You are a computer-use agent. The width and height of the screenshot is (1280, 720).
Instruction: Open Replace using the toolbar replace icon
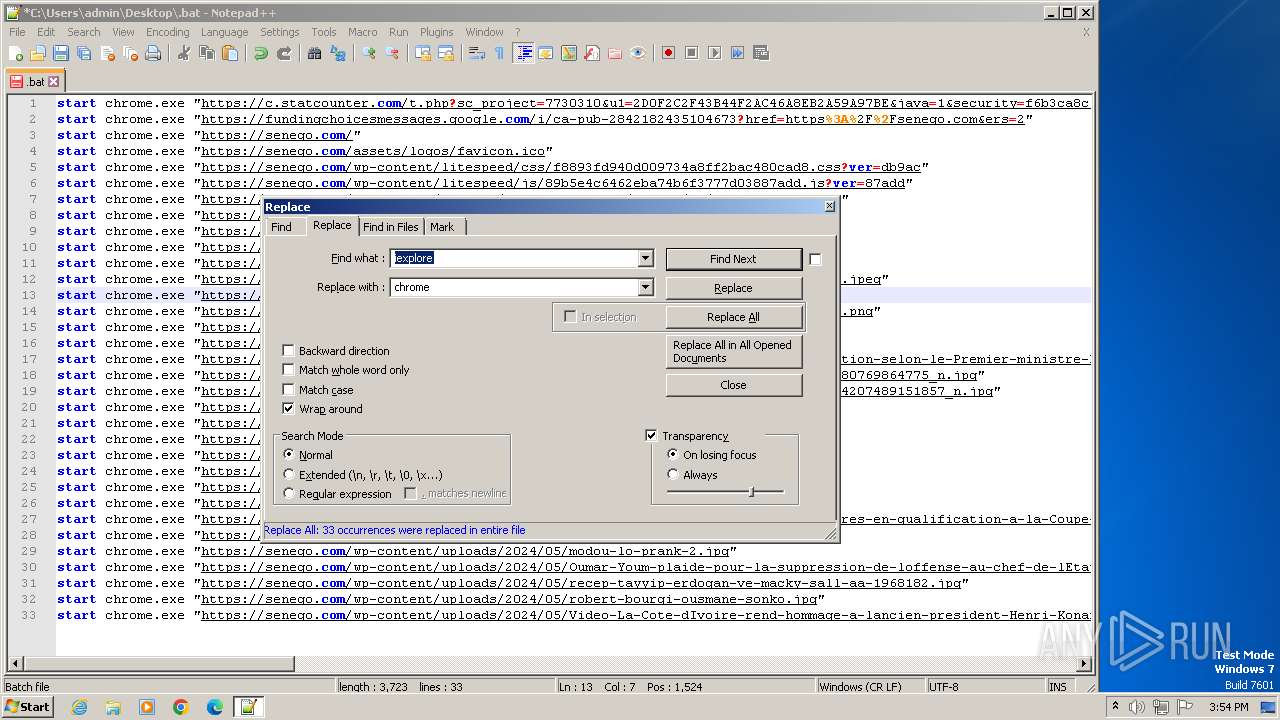click(x=338, y=53)
